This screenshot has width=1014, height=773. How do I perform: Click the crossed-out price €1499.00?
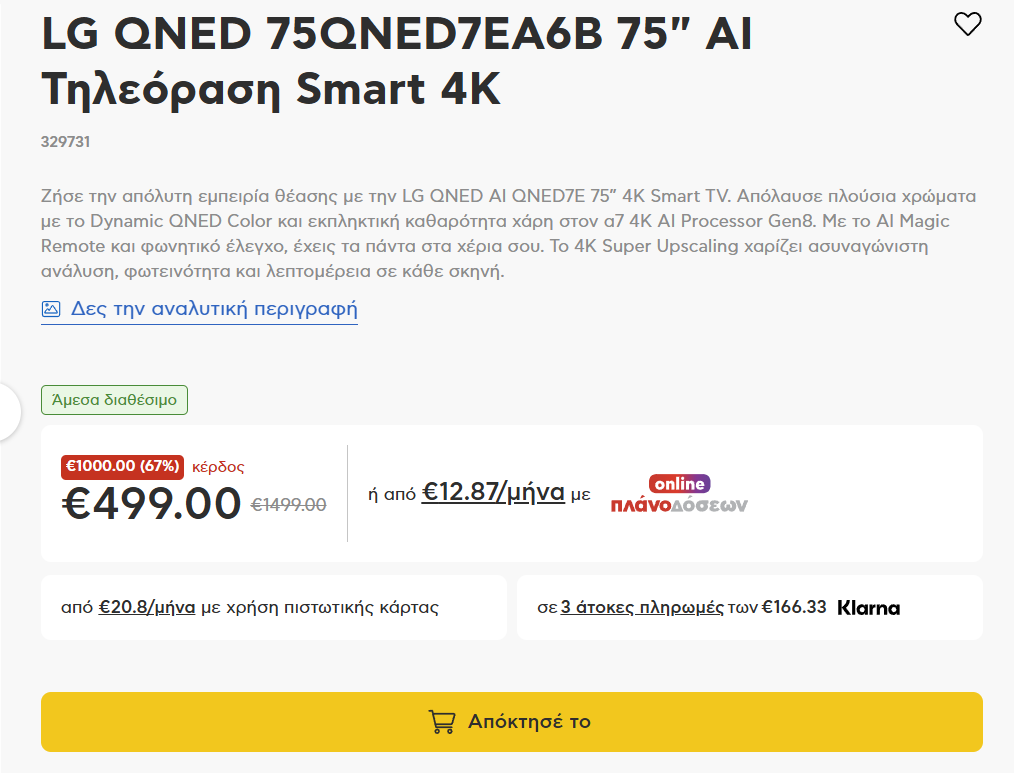pos(288,505)
